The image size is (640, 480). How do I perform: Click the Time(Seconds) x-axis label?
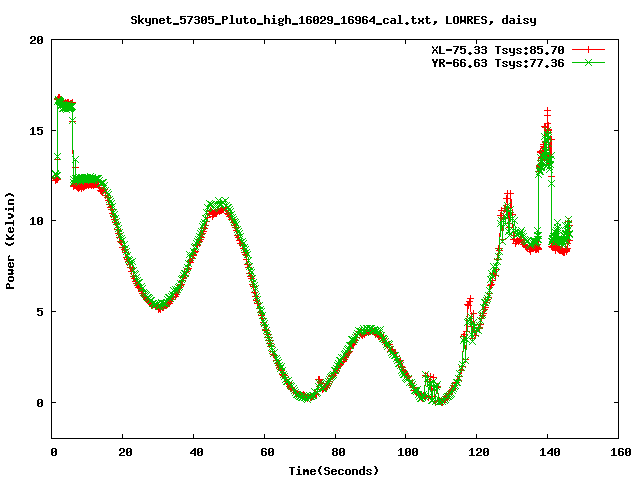point(333,471)
